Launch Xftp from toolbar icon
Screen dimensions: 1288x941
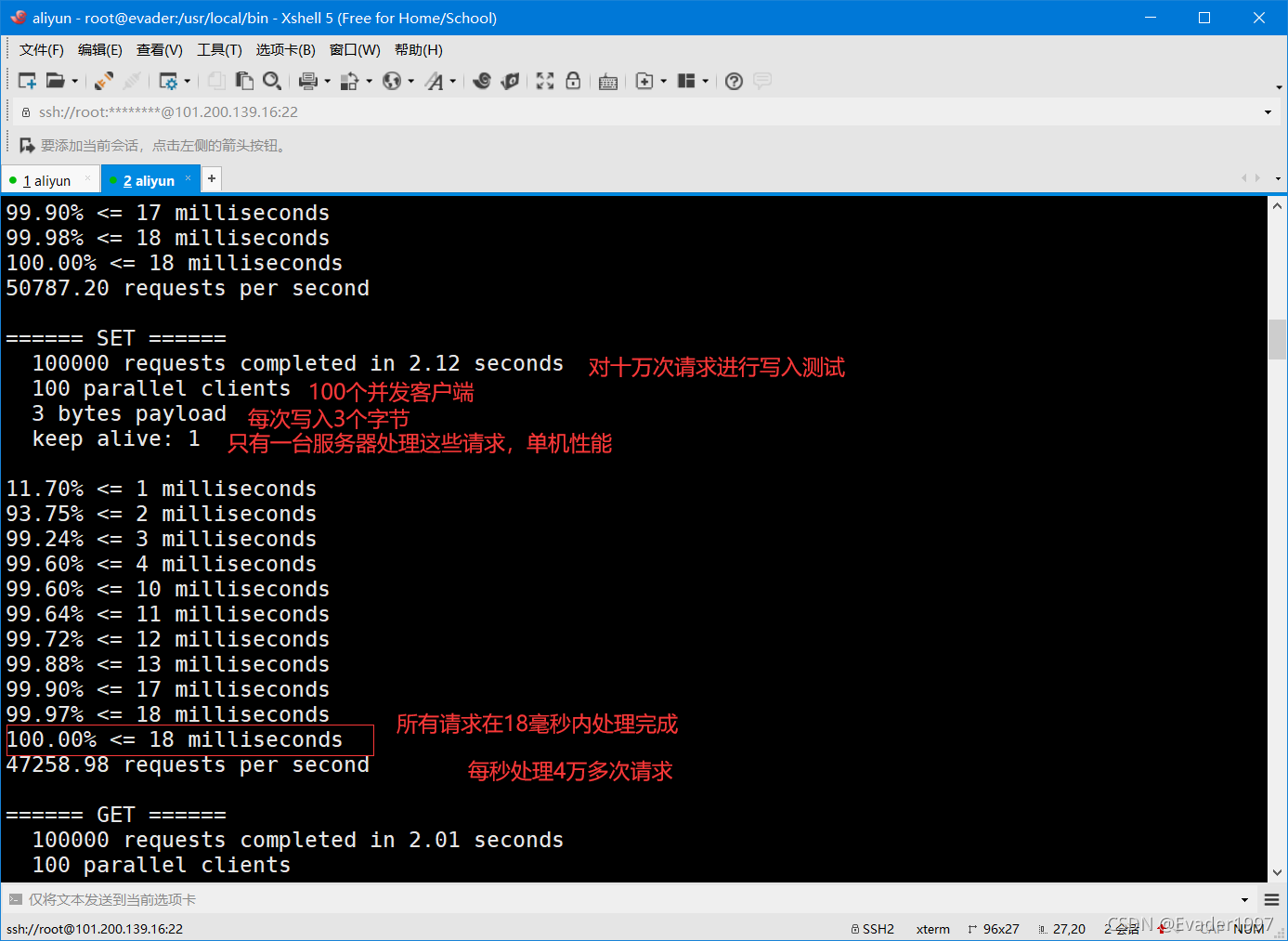tap(482, 81)
